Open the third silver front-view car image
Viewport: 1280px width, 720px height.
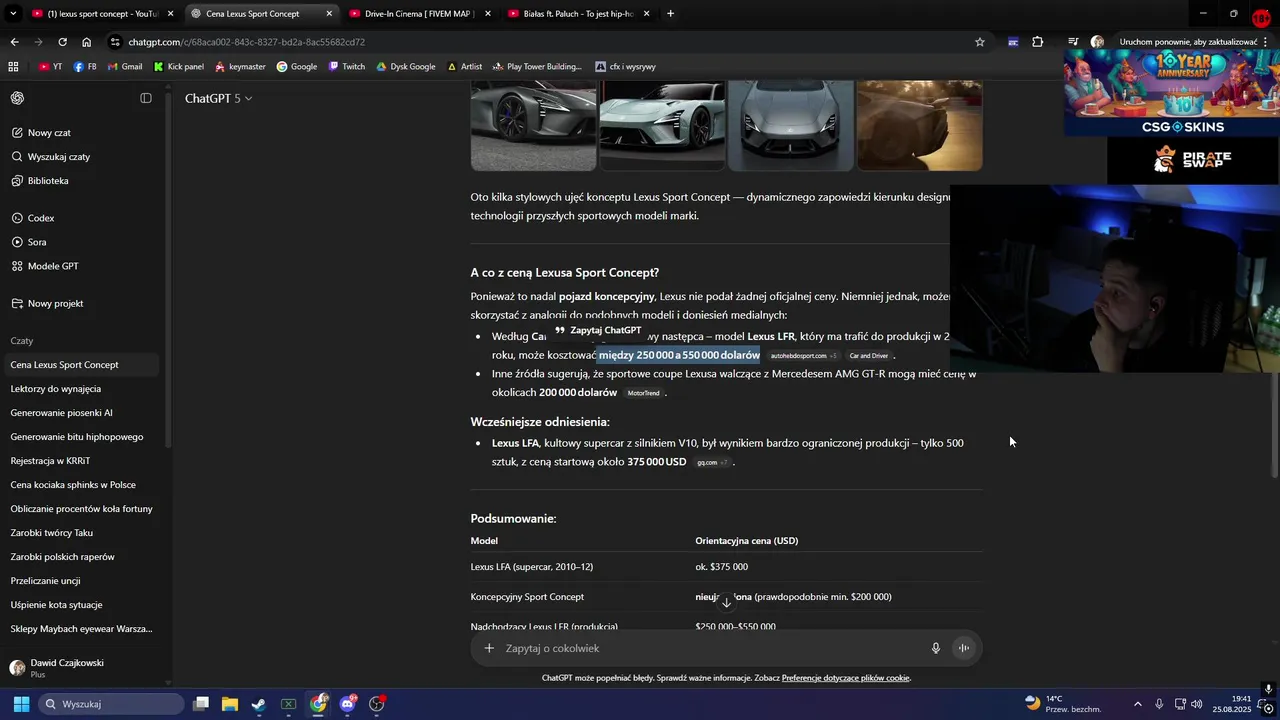(x=791, y=126)
